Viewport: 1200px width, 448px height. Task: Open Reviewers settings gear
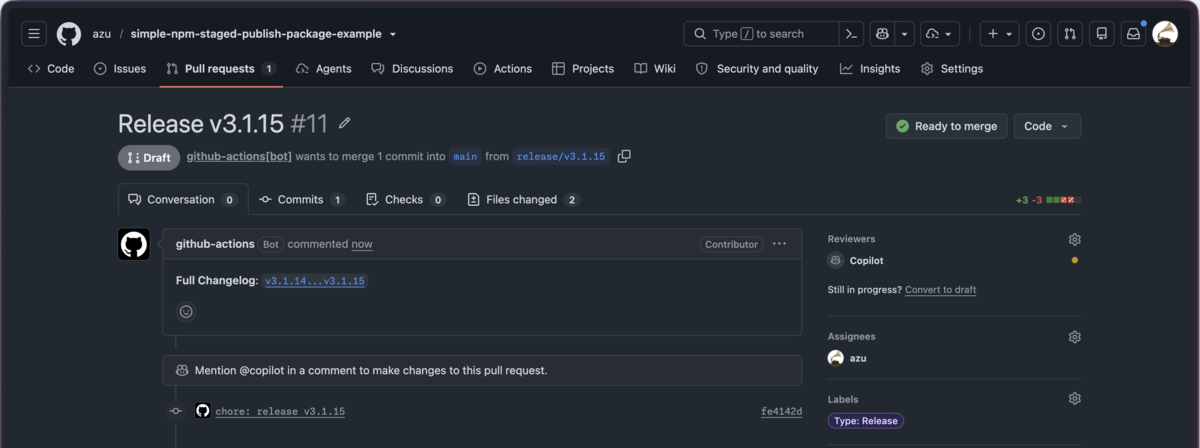pos(1074,240)
